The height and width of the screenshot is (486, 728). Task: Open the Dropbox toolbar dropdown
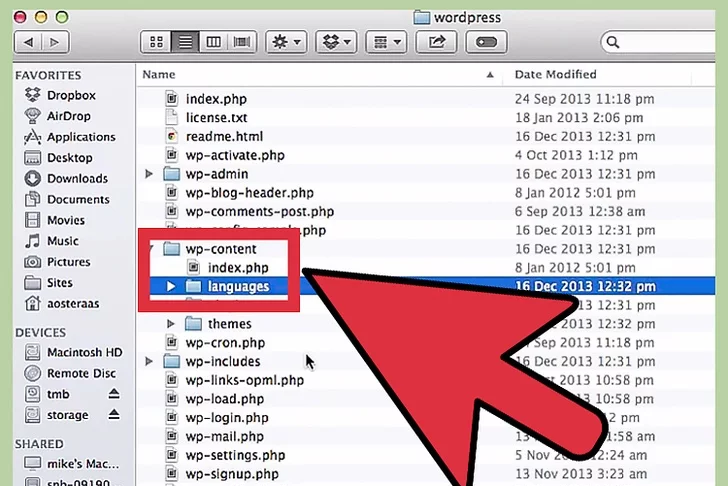(x=335, y=42)
